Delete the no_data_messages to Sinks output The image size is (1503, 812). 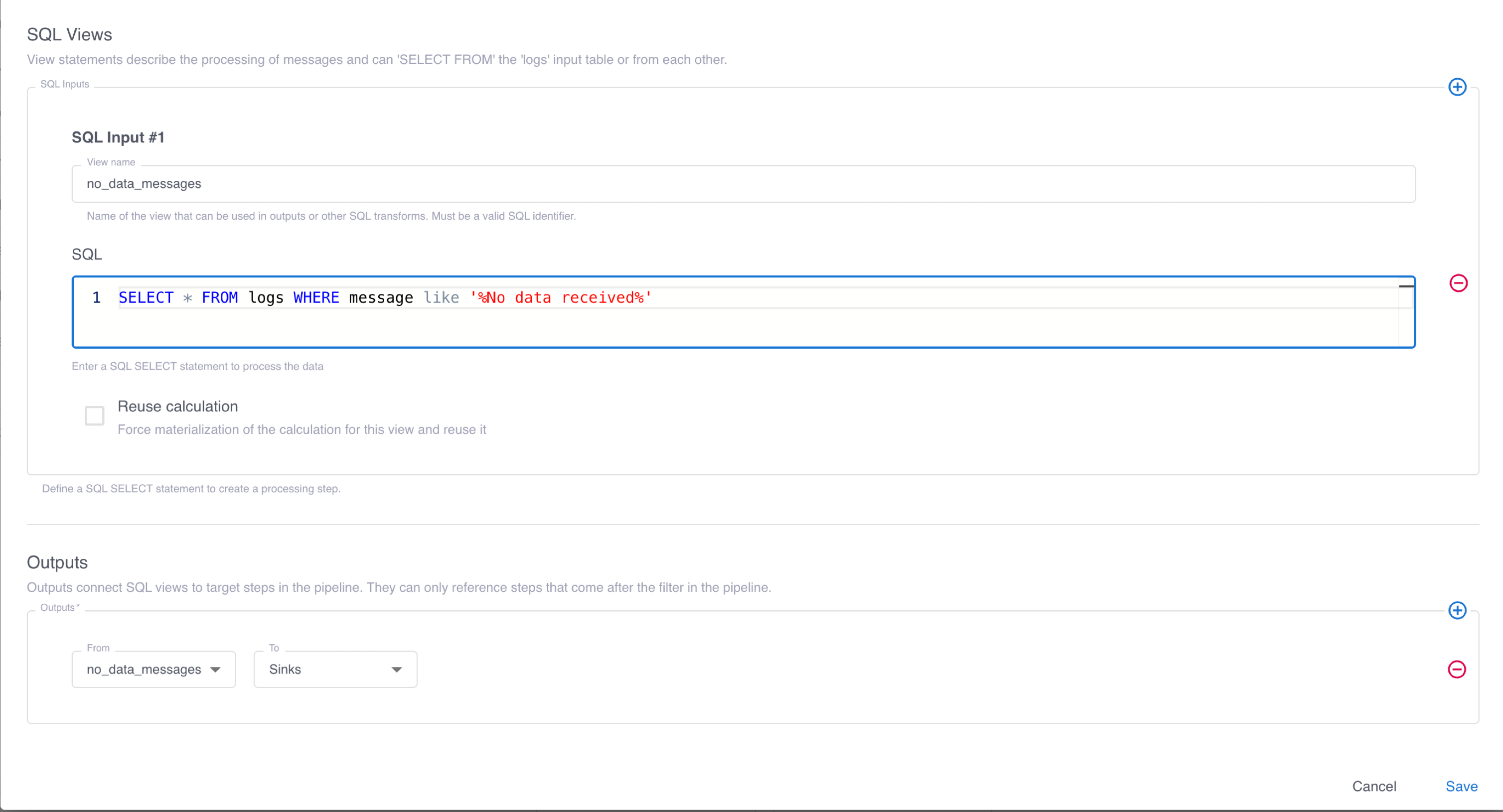point(1457,670)
